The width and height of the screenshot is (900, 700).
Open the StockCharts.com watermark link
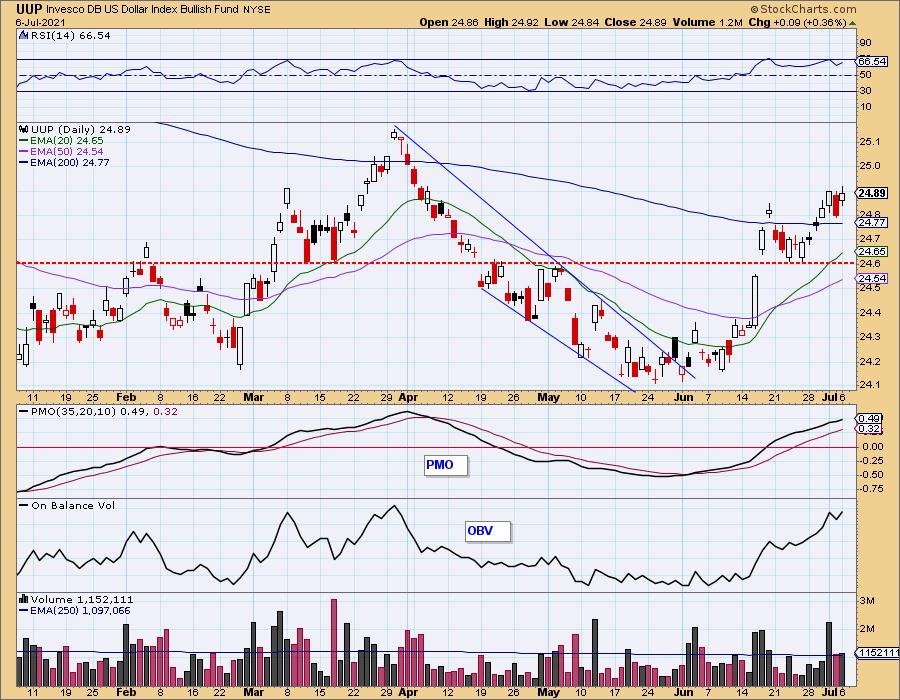803,9
